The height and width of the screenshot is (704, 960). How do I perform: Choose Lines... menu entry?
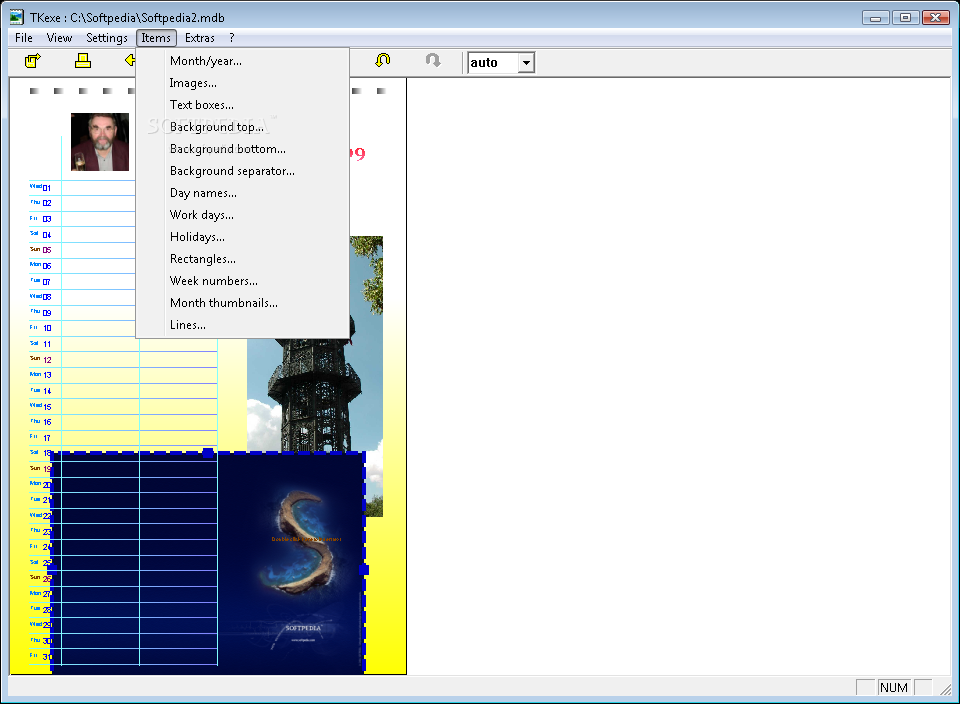point(242,326)
